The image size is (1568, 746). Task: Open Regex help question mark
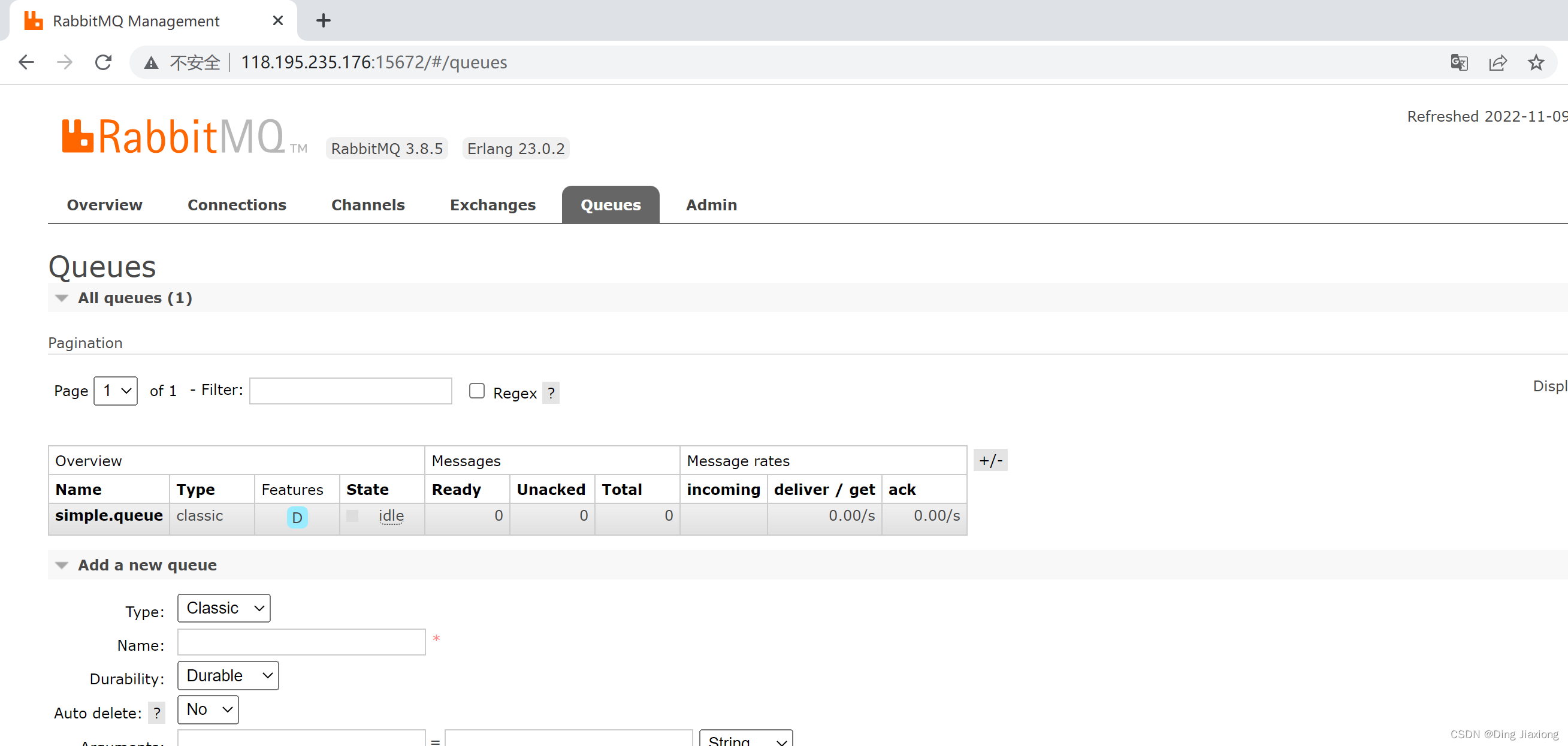pyautogui.click(x=551, y=393)
